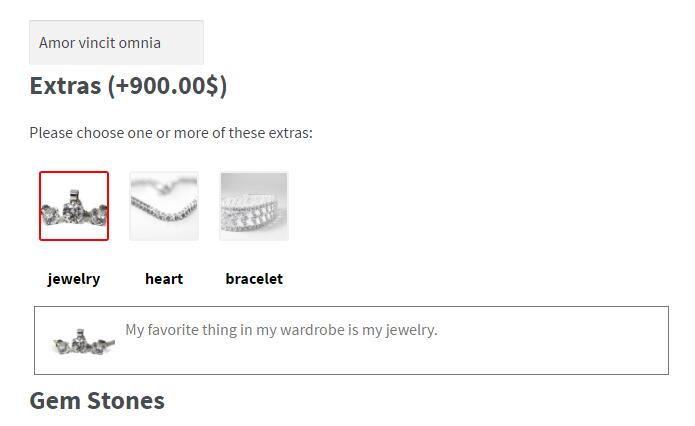Click the 'Gem Stones' section heading
This screenshot has height=426, width=695.
[97, 401]
